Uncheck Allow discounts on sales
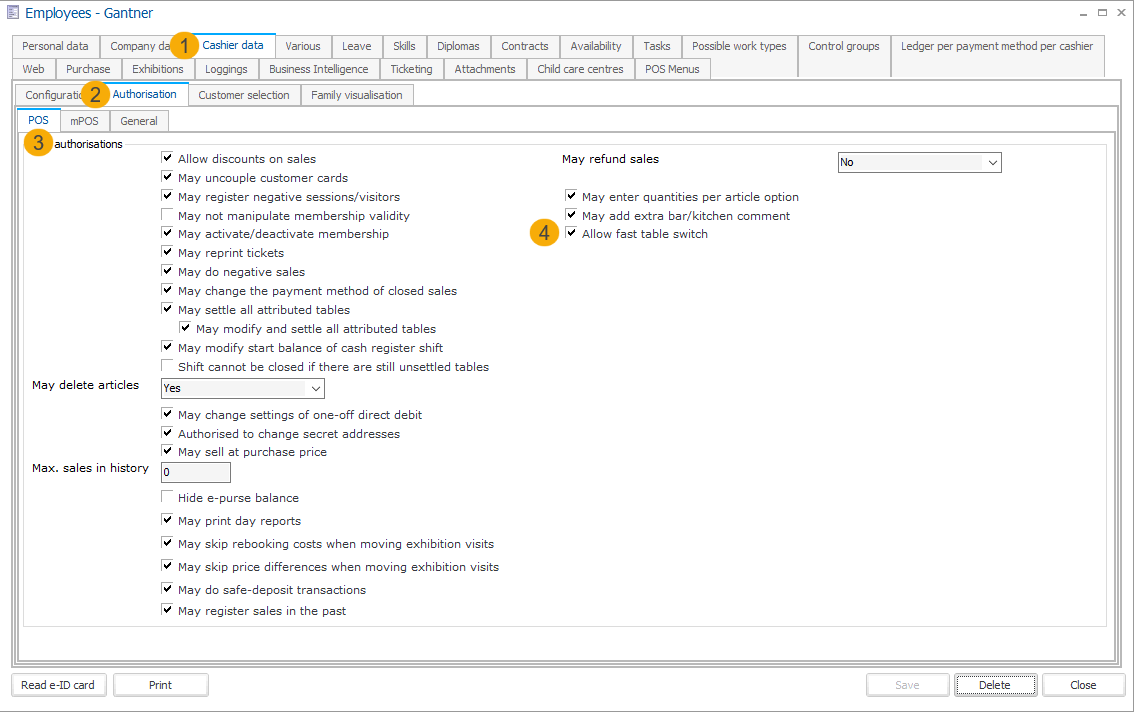 (168, 159)
